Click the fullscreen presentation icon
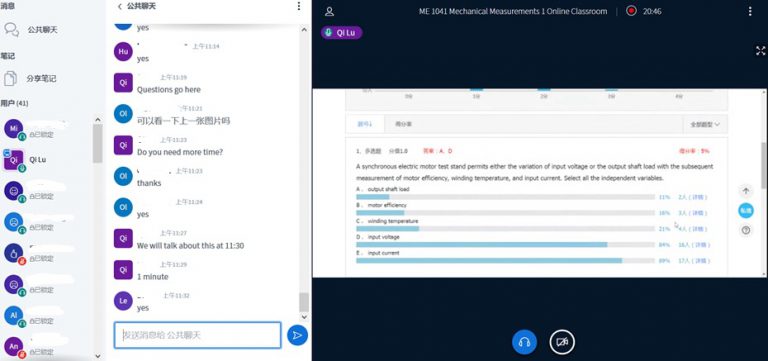The width and height of the screenshot is (768, 361). pyautogui.click(x=760, y=51)
